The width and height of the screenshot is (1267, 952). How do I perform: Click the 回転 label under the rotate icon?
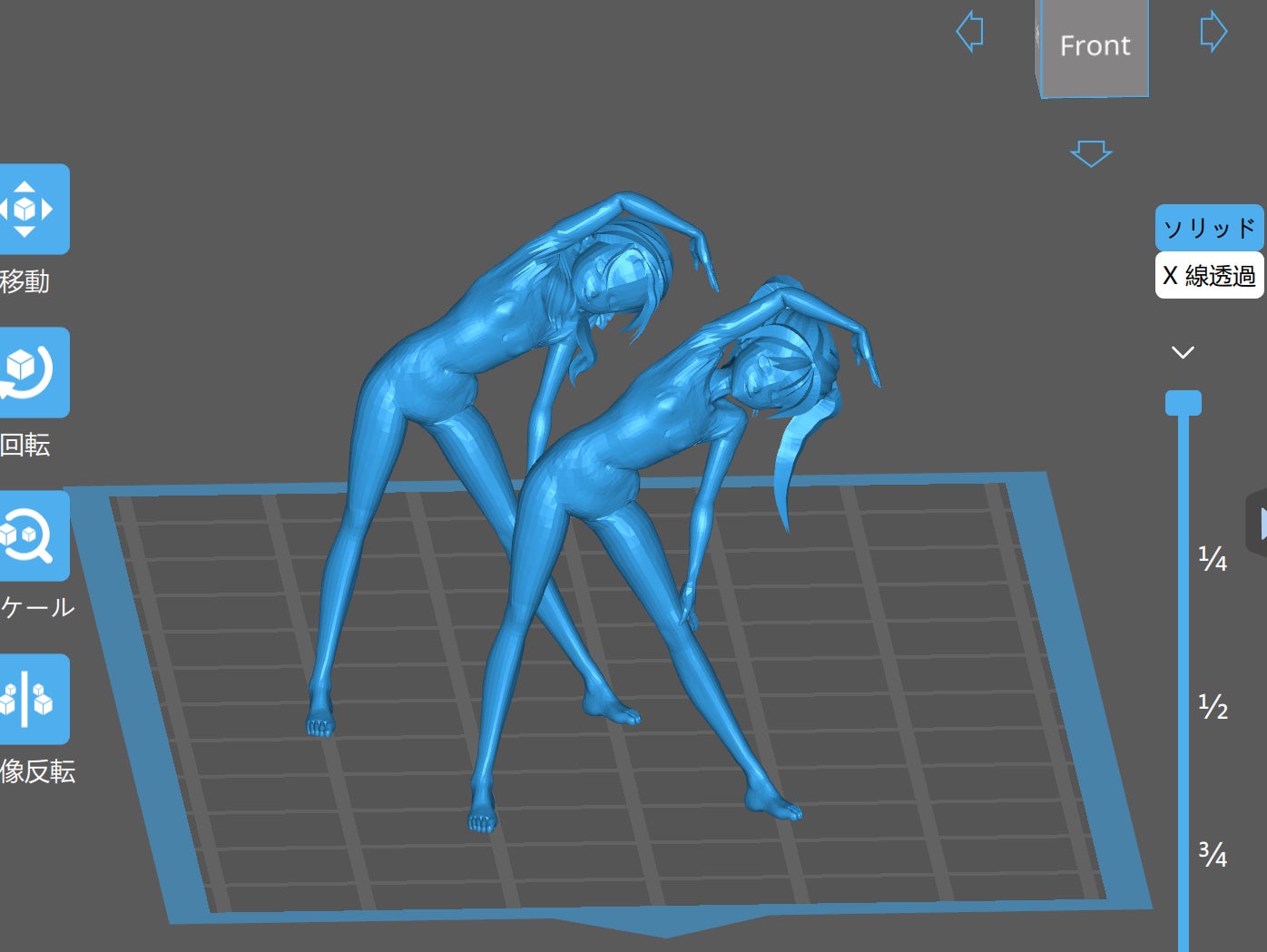(x=25, y=445)
